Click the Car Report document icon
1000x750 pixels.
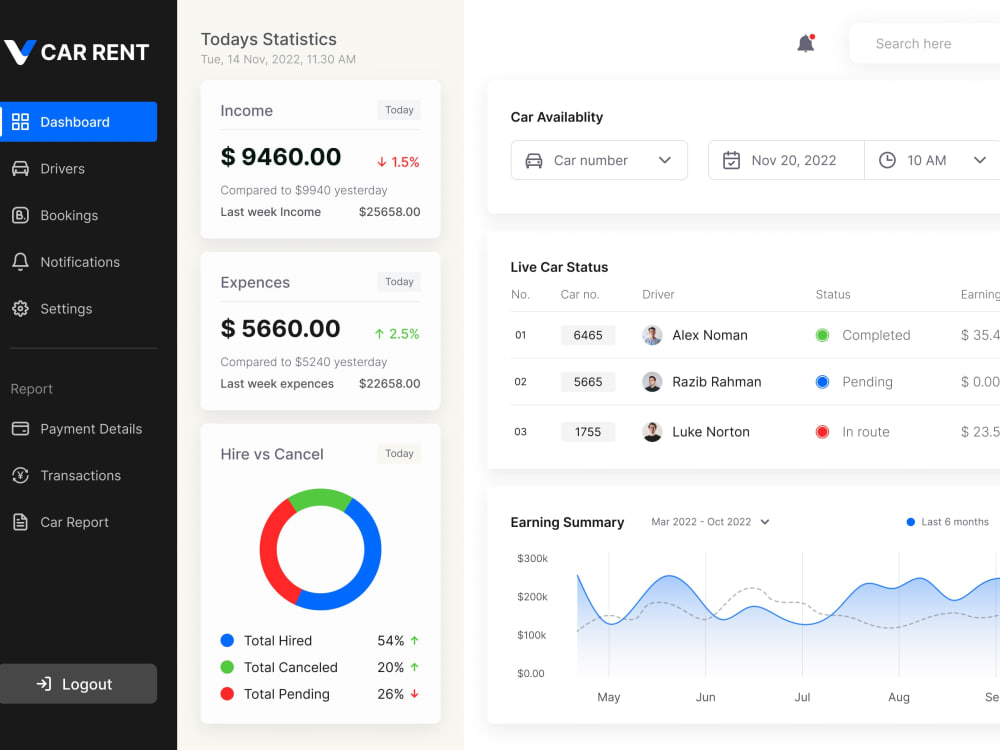[x=20, y=522]
